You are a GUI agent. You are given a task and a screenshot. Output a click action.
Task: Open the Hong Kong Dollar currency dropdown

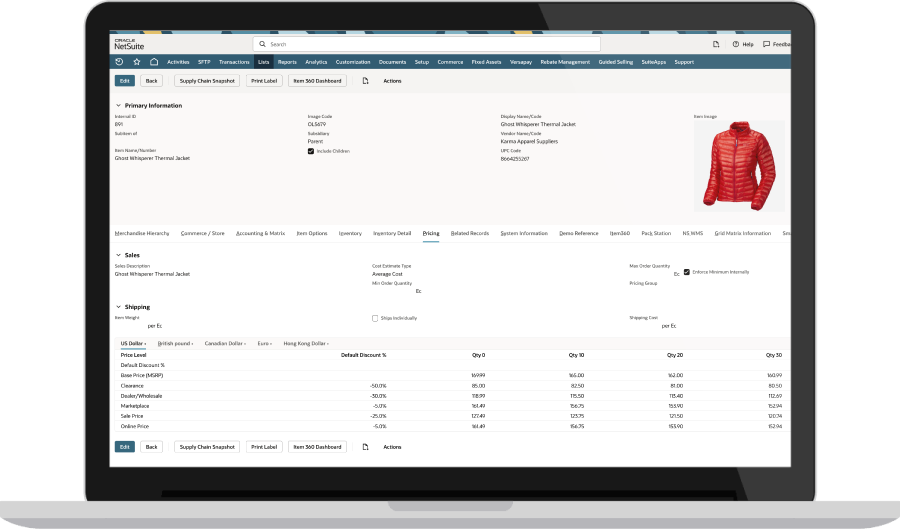tap(306, 344)
